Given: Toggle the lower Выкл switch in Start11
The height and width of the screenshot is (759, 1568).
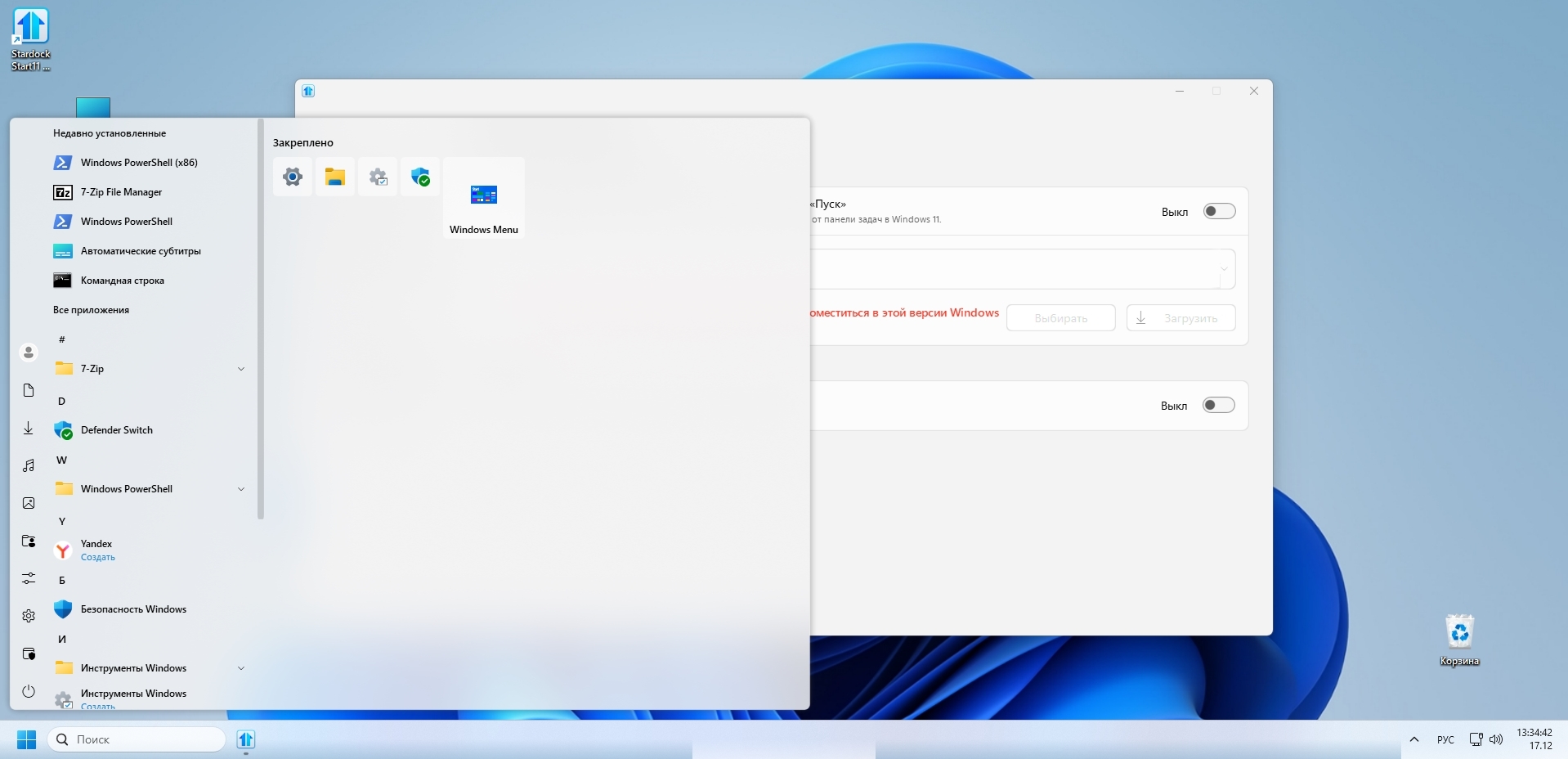Looking at the screenshot, I should [x=1218, y=406].
